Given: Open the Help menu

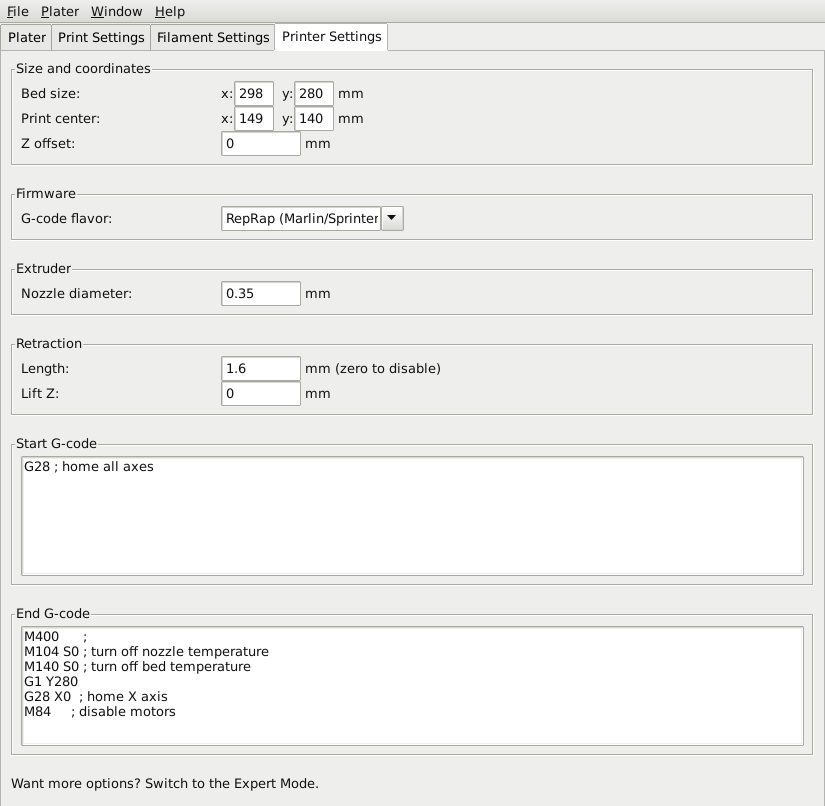Looking at the screenshot, I should coord(169,11).
